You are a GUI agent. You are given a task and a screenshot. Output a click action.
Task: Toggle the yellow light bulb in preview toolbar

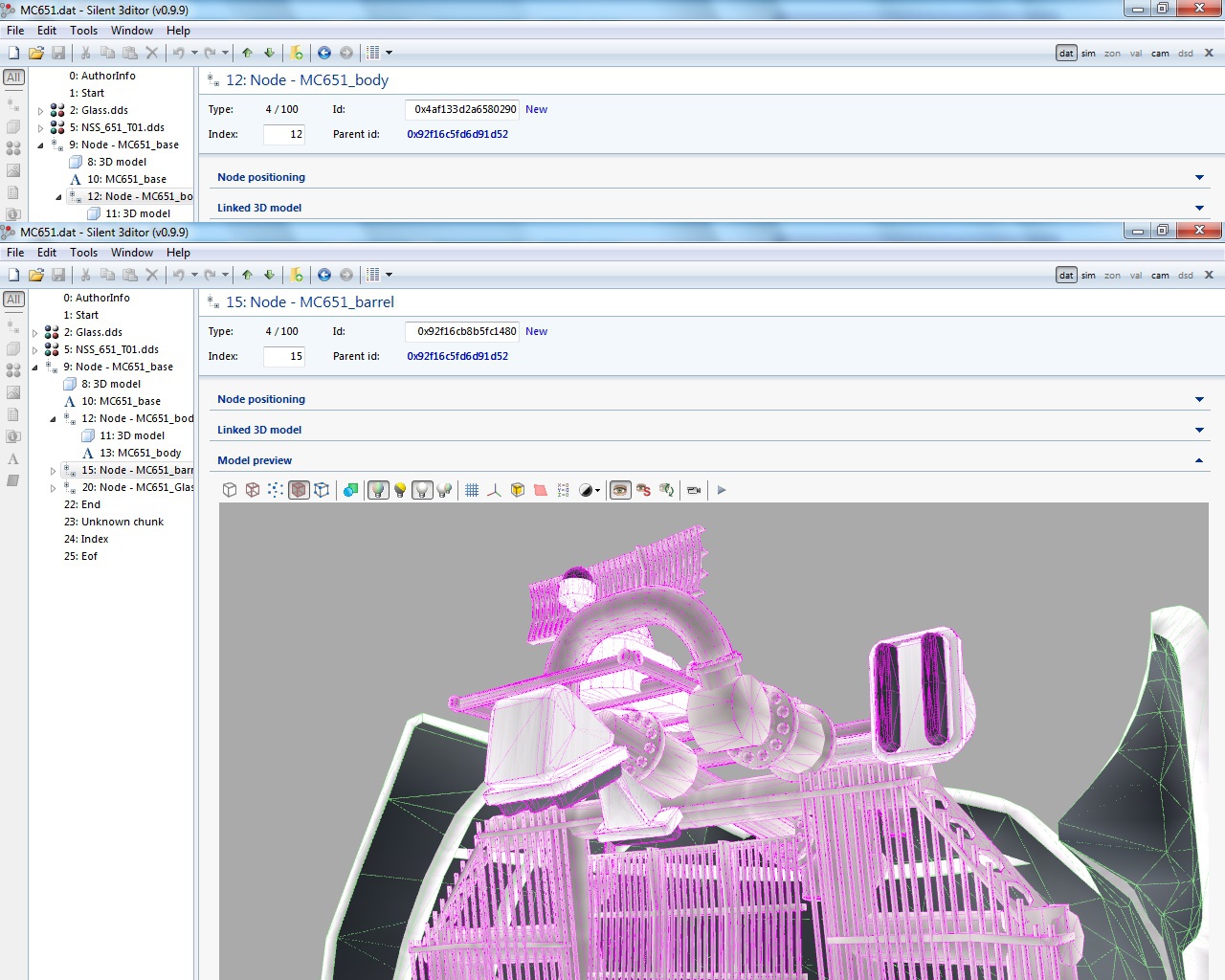[x=400, y=490]
